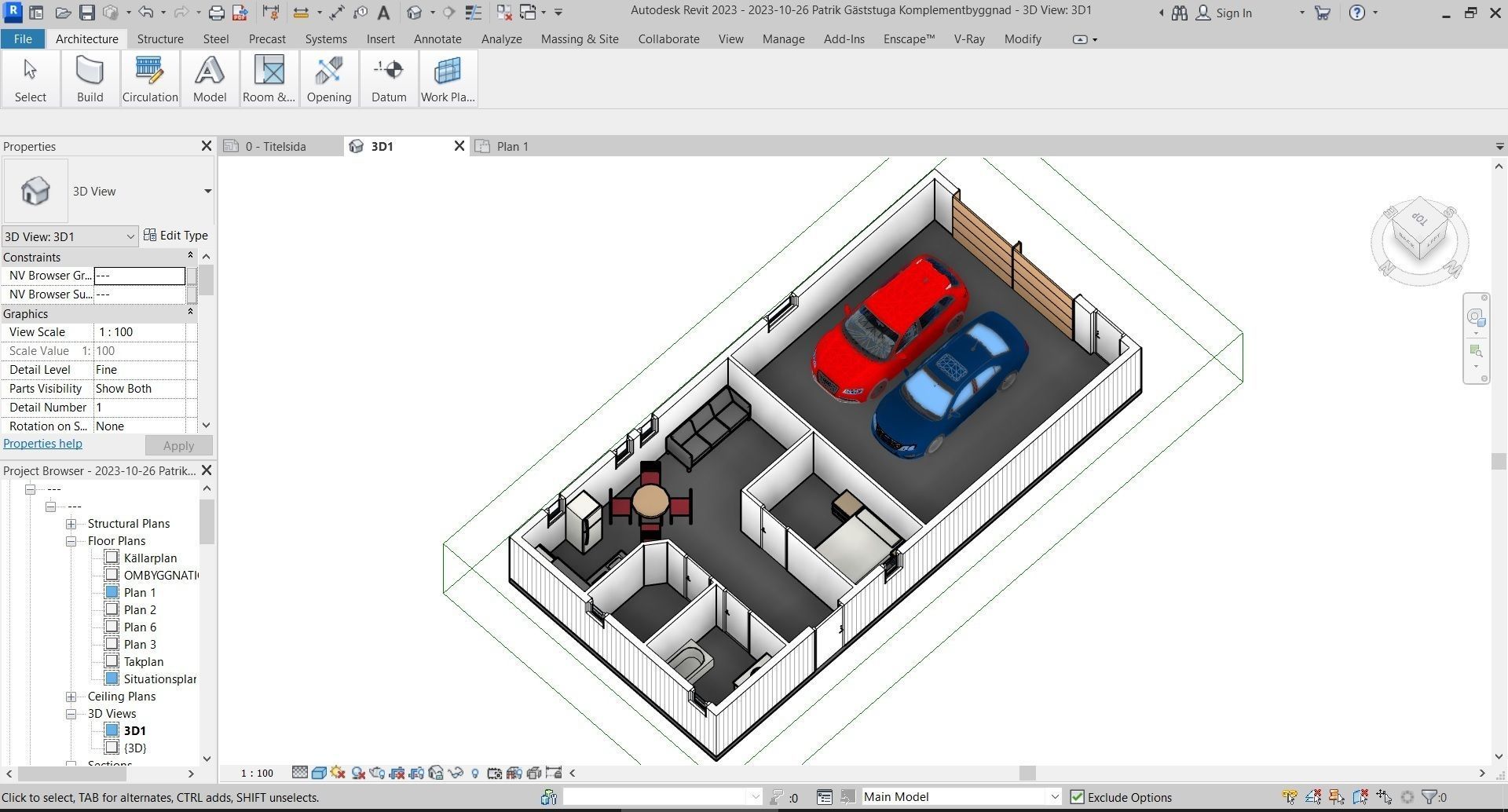Click Sign In

pos(1224,13)
